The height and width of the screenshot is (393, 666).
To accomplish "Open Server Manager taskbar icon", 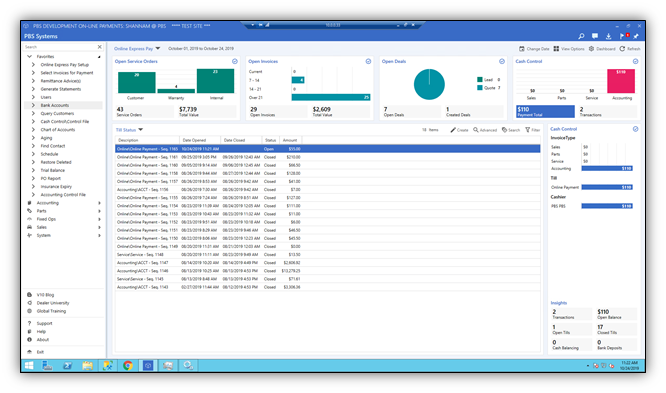I will [x=48, y=365].
